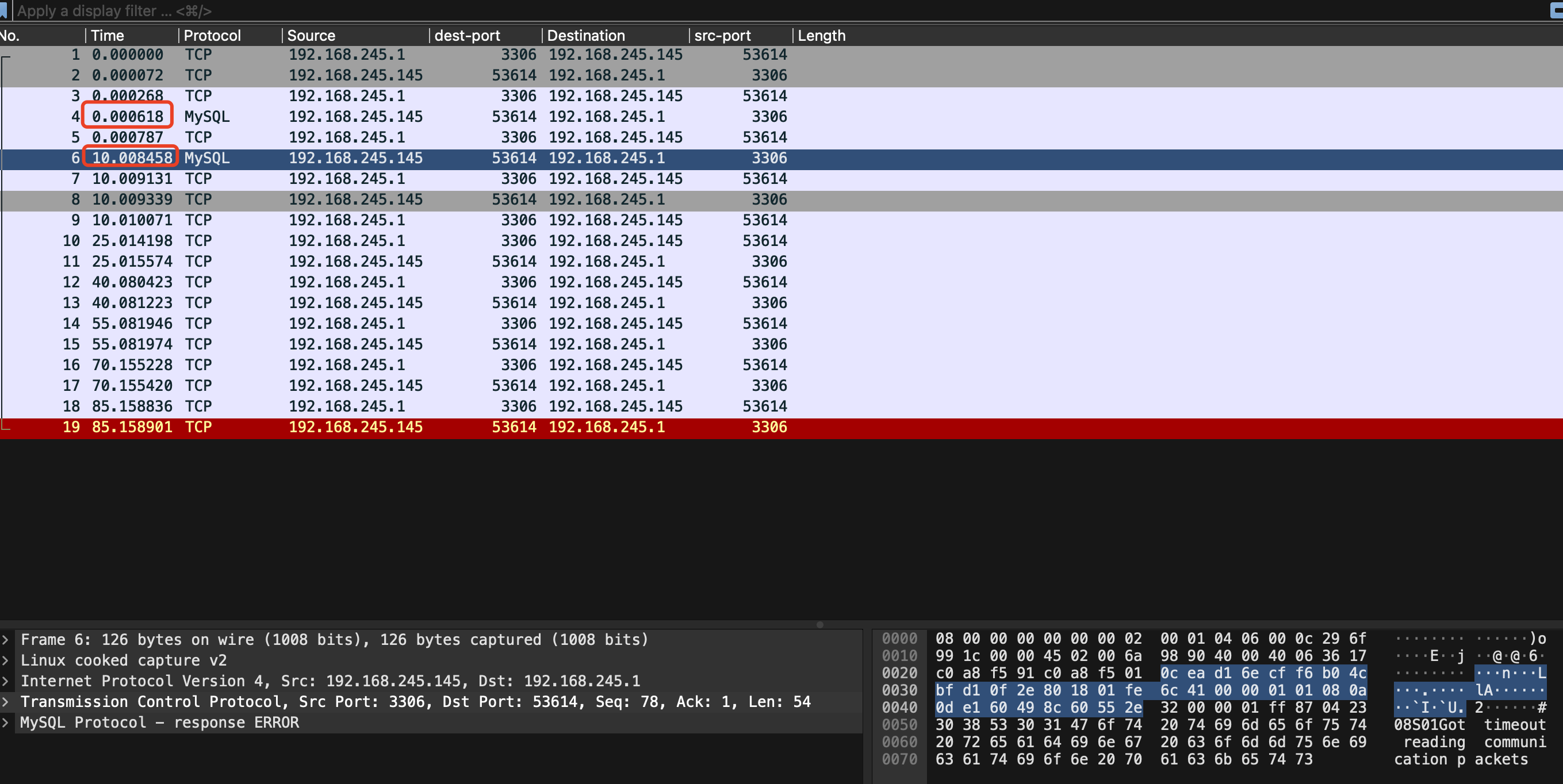The width and height of the screenshot is (1563, 784).
Task: Click the src-port column header
Action: coord(723,35)
